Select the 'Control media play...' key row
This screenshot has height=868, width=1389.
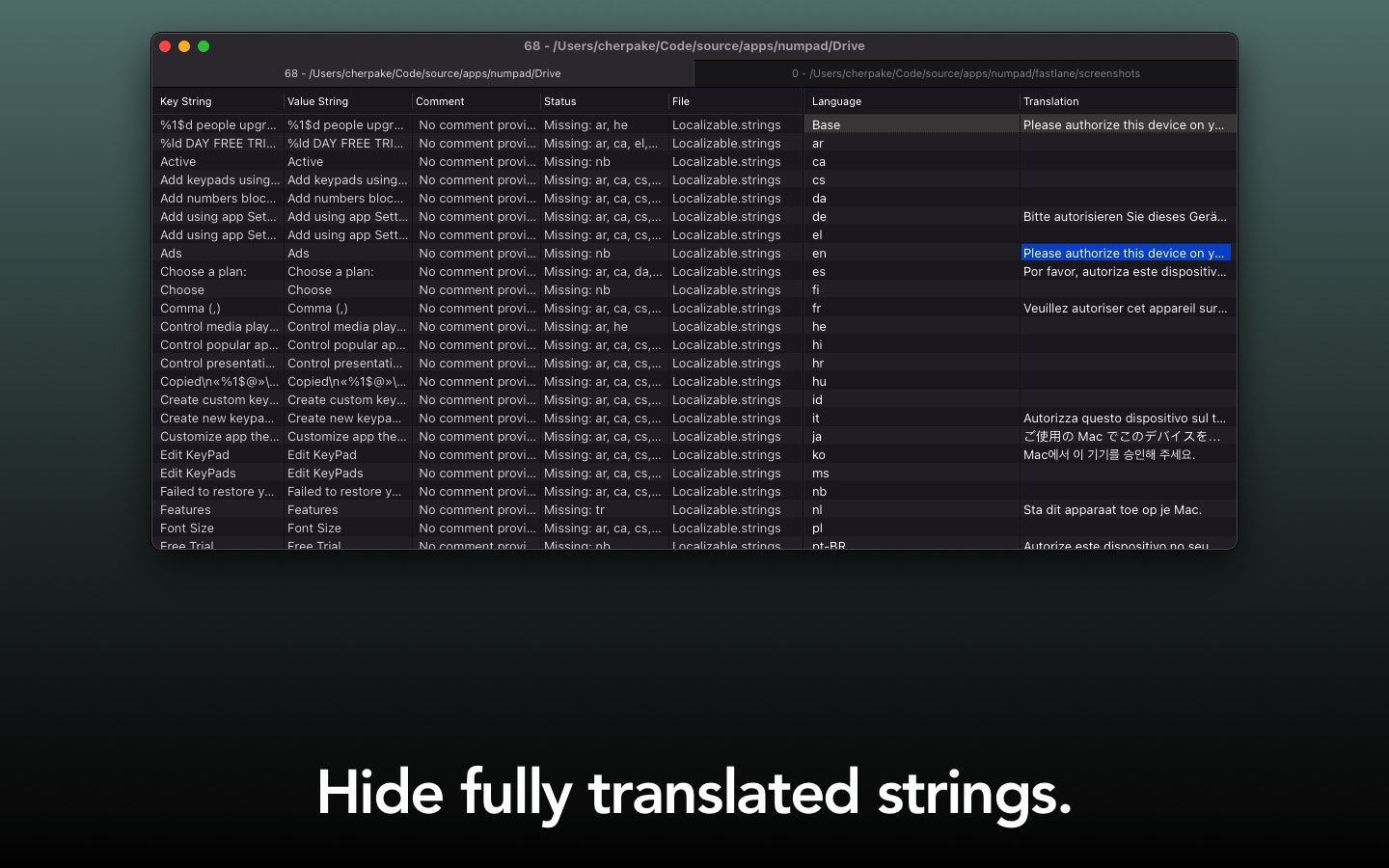pyautogui.click(x=477, y=326)
